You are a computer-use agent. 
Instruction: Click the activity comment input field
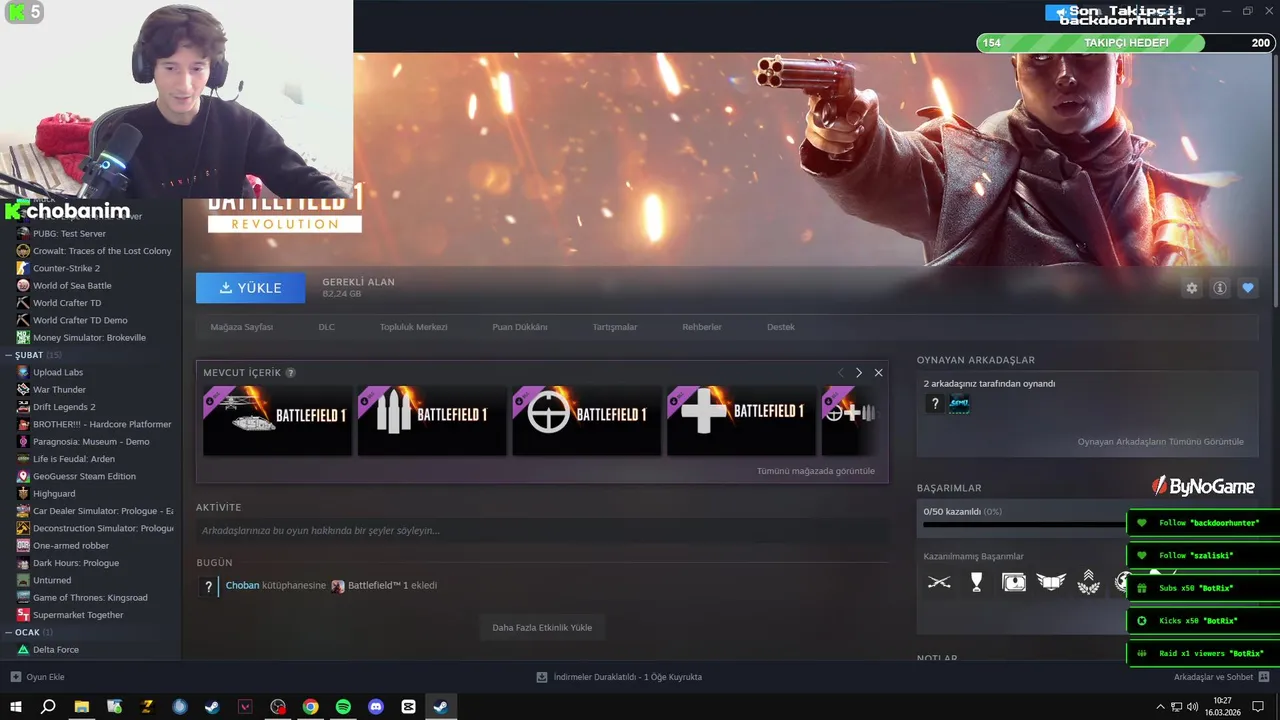[542, 531]
